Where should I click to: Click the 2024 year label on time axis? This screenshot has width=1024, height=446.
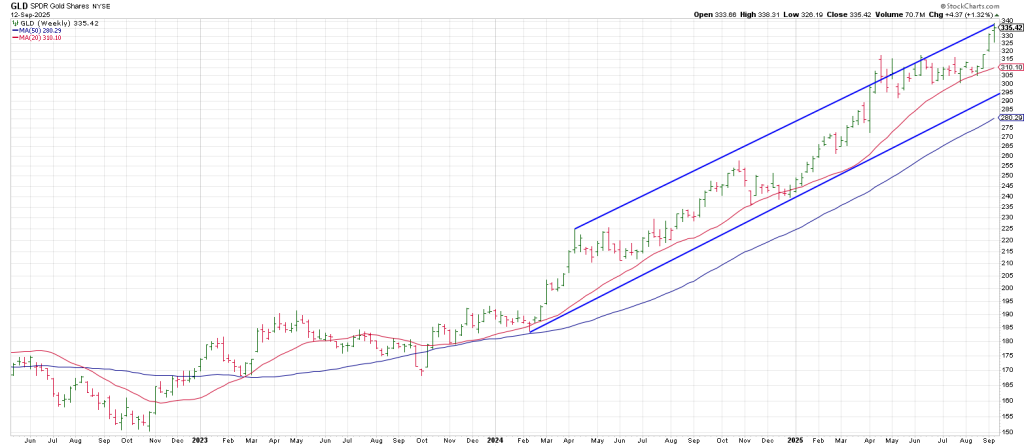[x=494, y=439]
